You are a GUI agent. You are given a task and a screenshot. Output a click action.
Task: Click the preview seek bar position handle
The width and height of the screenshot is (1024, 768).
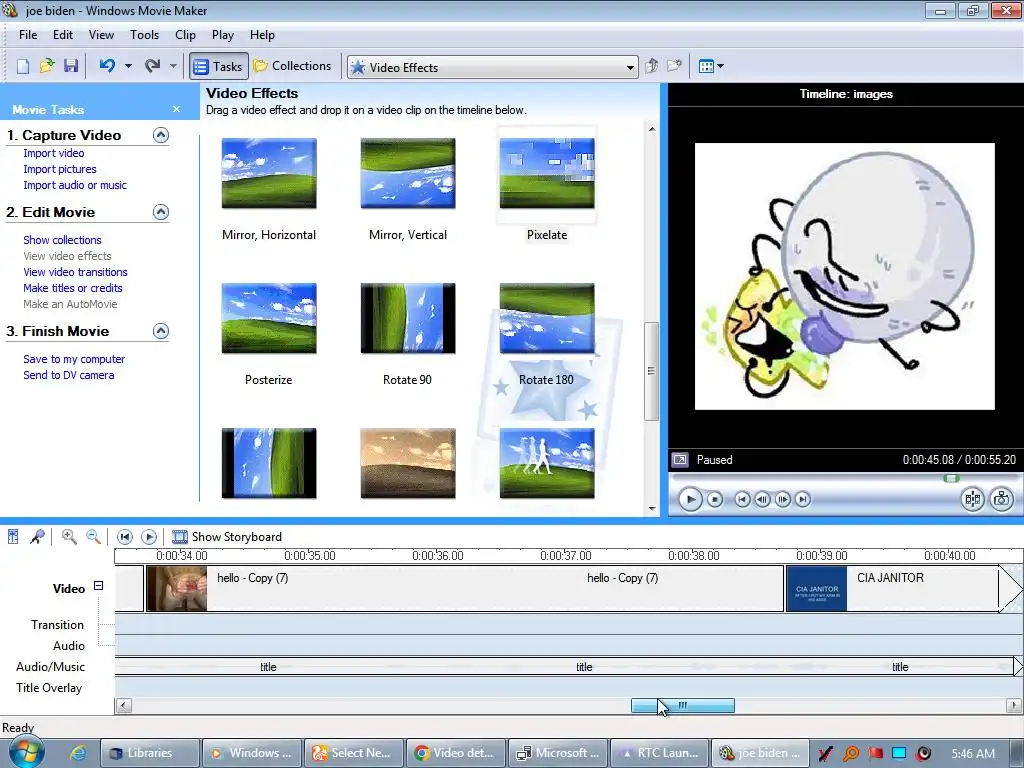click(952, 479)
